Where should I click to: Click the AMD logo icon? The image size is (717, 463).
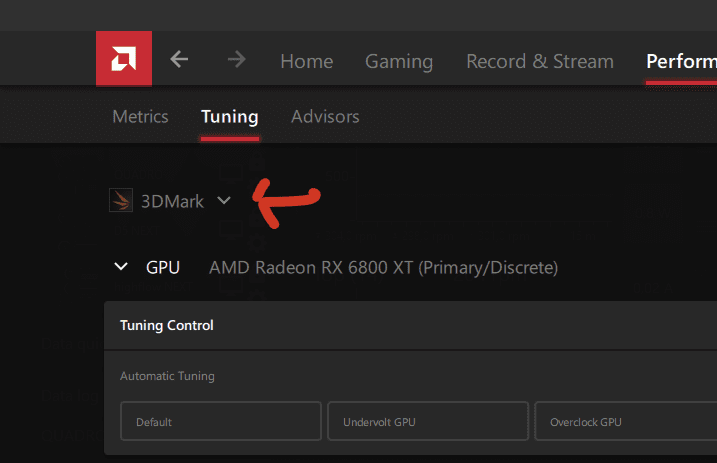point(124,59)
